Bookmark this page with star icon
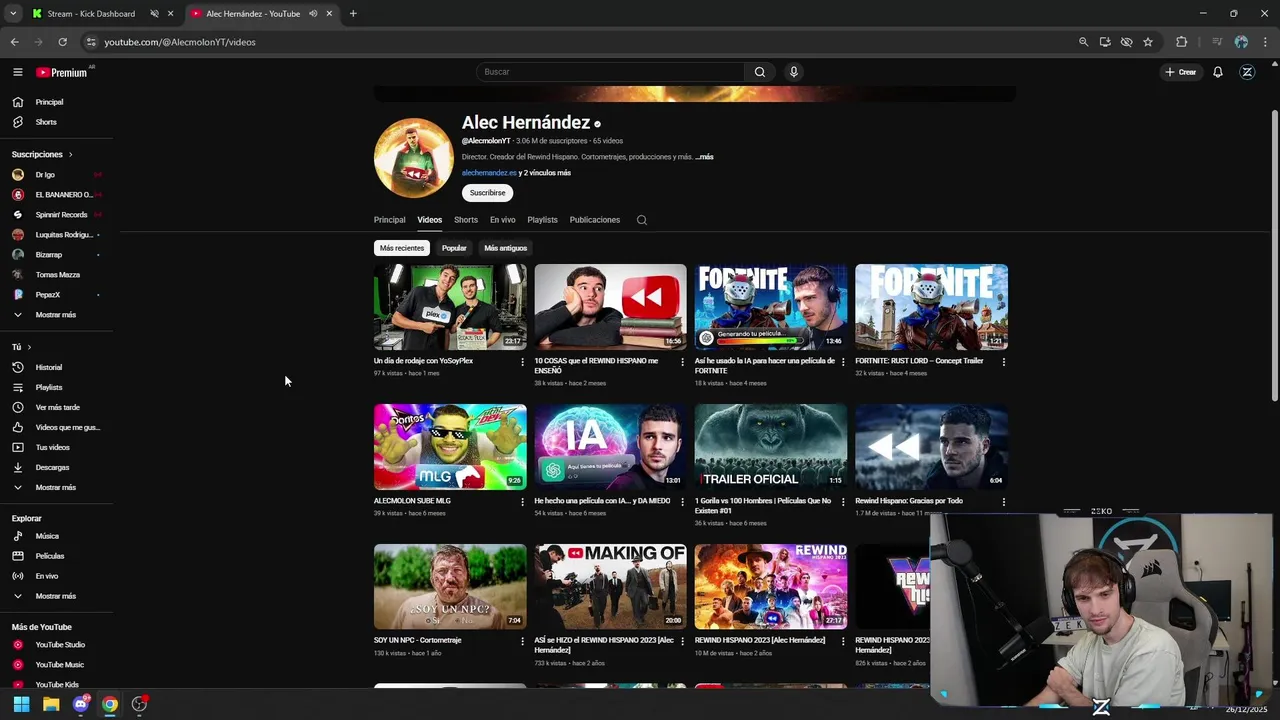Viewport: 1280px width, 720px height. [x=1148, y=42]
